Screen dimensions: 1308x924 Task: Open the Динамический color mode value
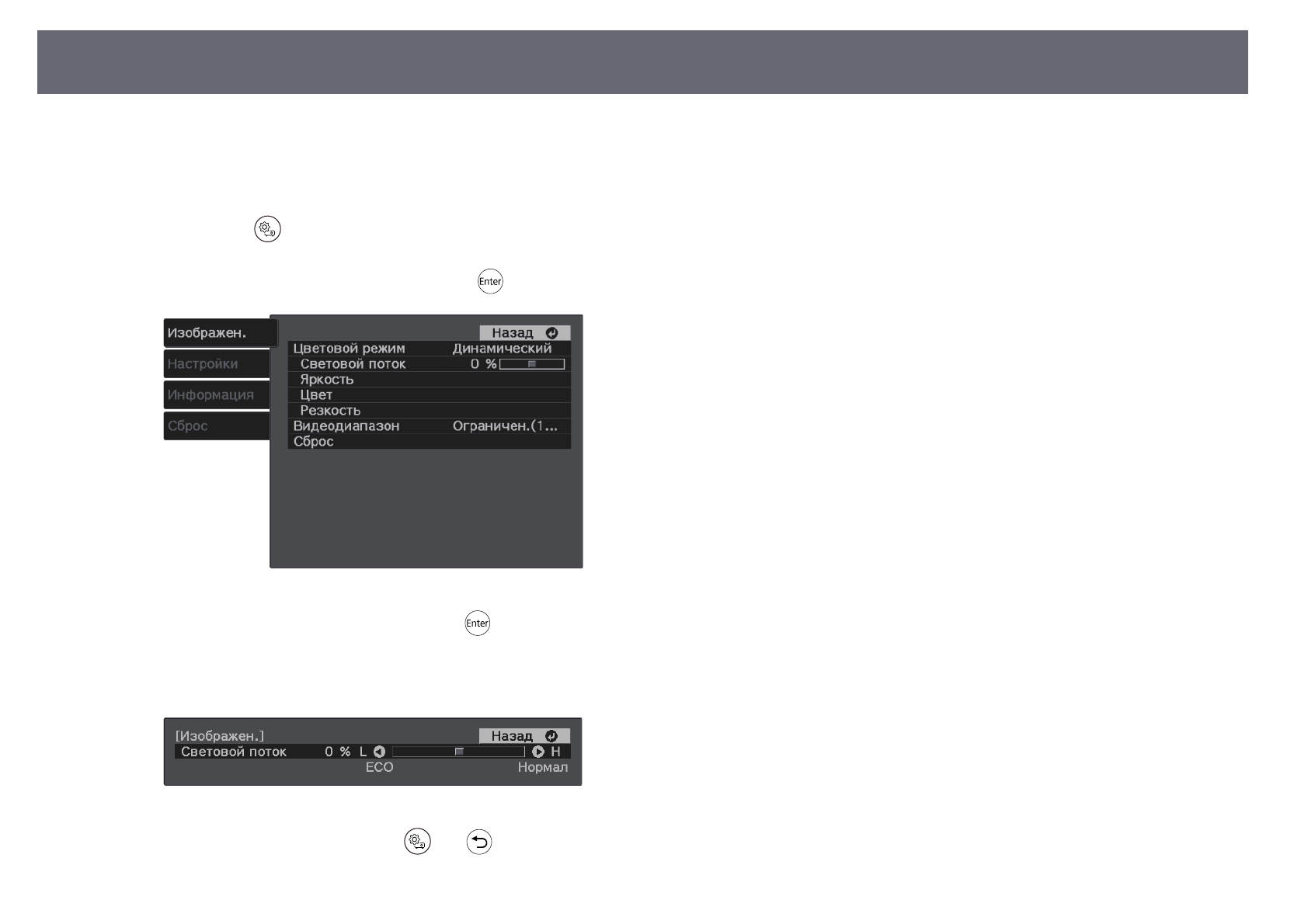[x=502, y=348]
